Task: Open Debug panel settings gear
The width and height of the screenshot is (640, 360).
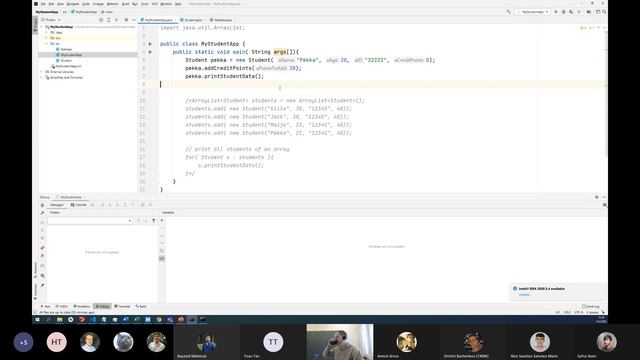Action: click(x=597, y=197)
